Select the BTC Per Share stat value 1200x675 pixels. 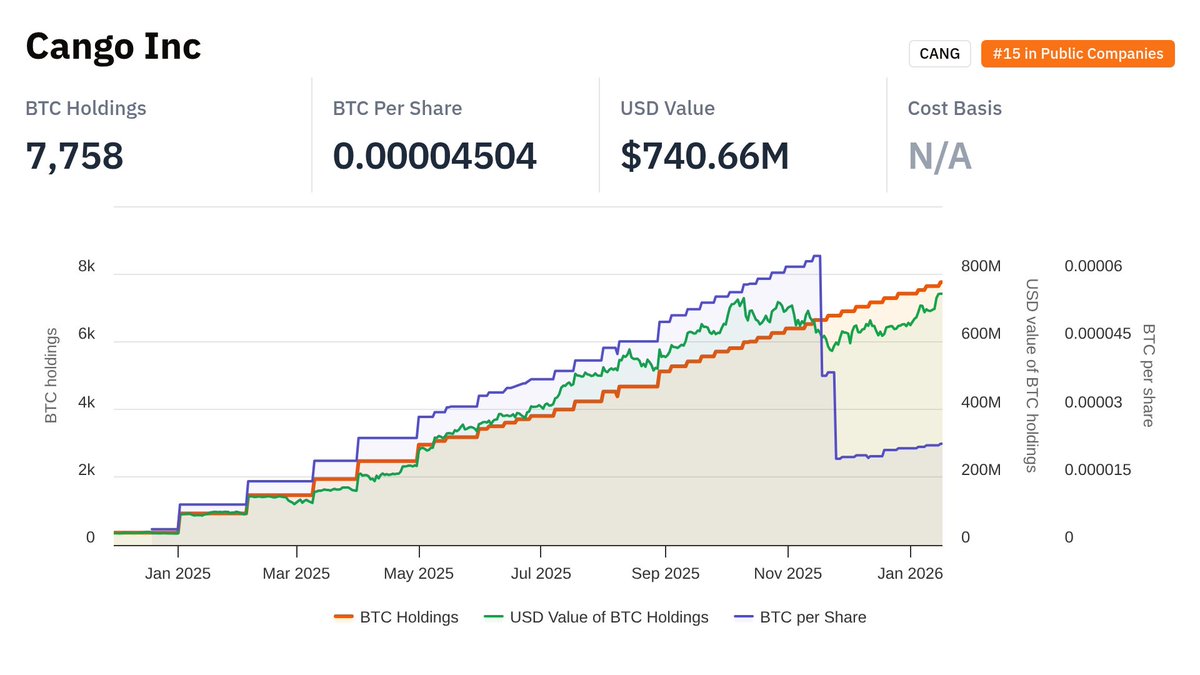tap(435, 155)
